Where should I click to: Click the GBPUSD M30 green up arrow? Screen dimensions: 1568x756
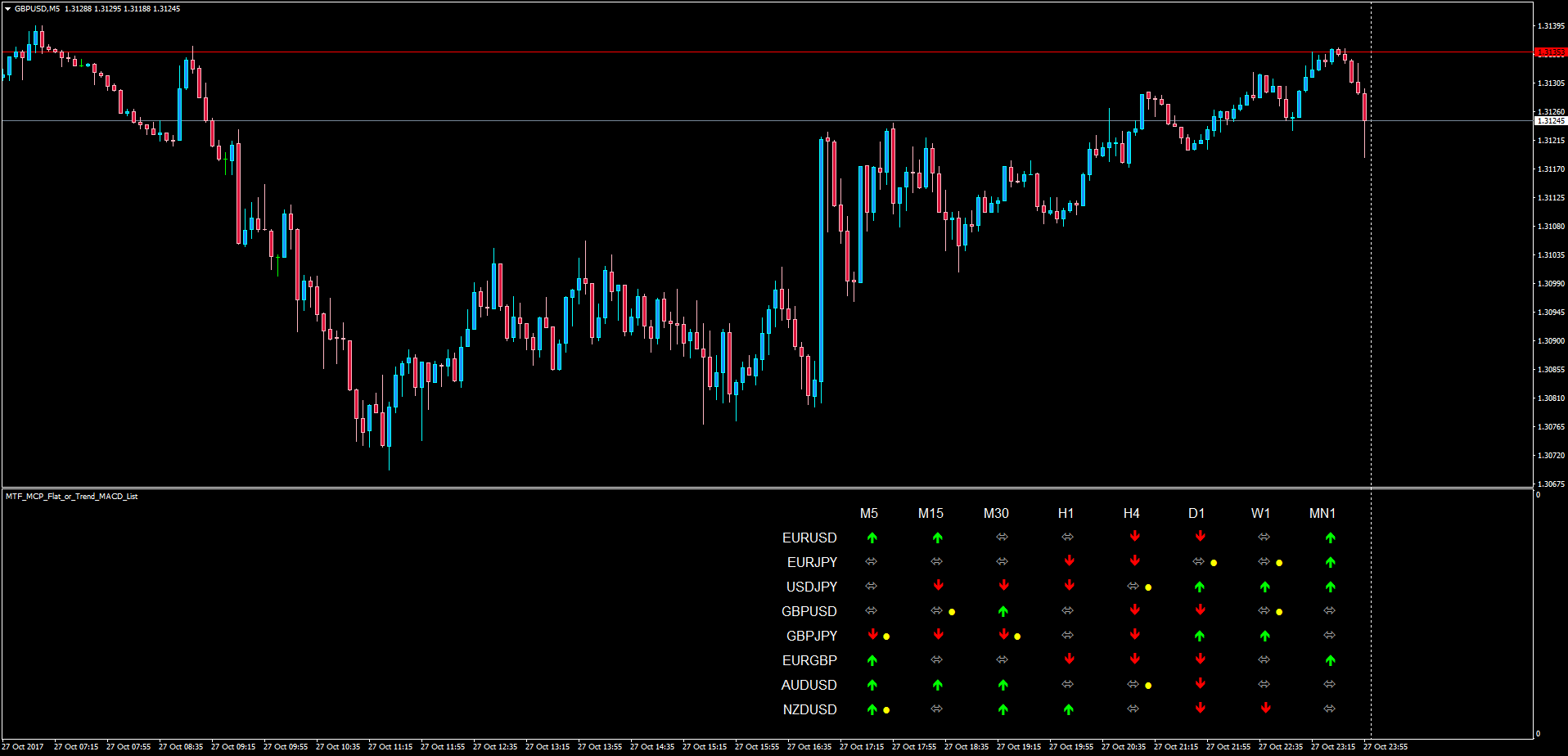click(1003, 611)
